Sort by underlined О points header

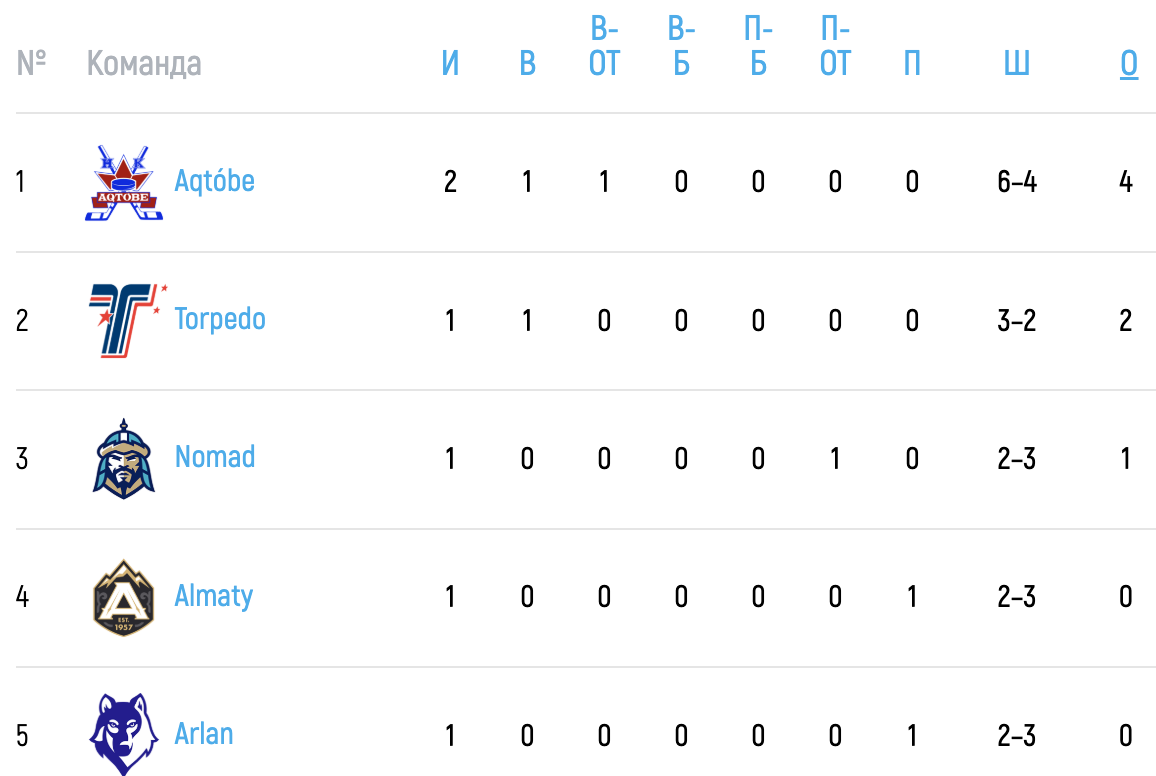coord(1129,64)
